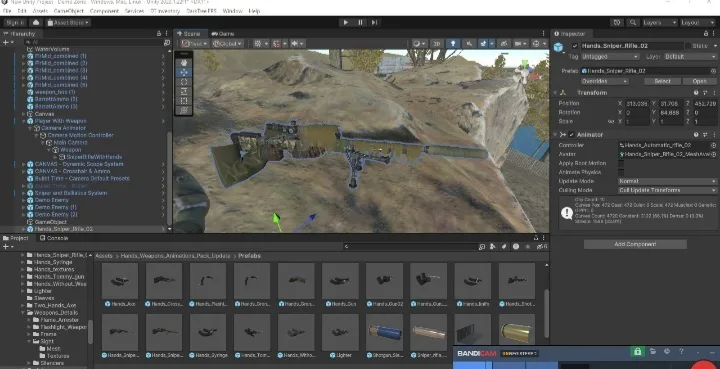Lock the Inspector panel
The image size is (720, 369).
point(706,34)
